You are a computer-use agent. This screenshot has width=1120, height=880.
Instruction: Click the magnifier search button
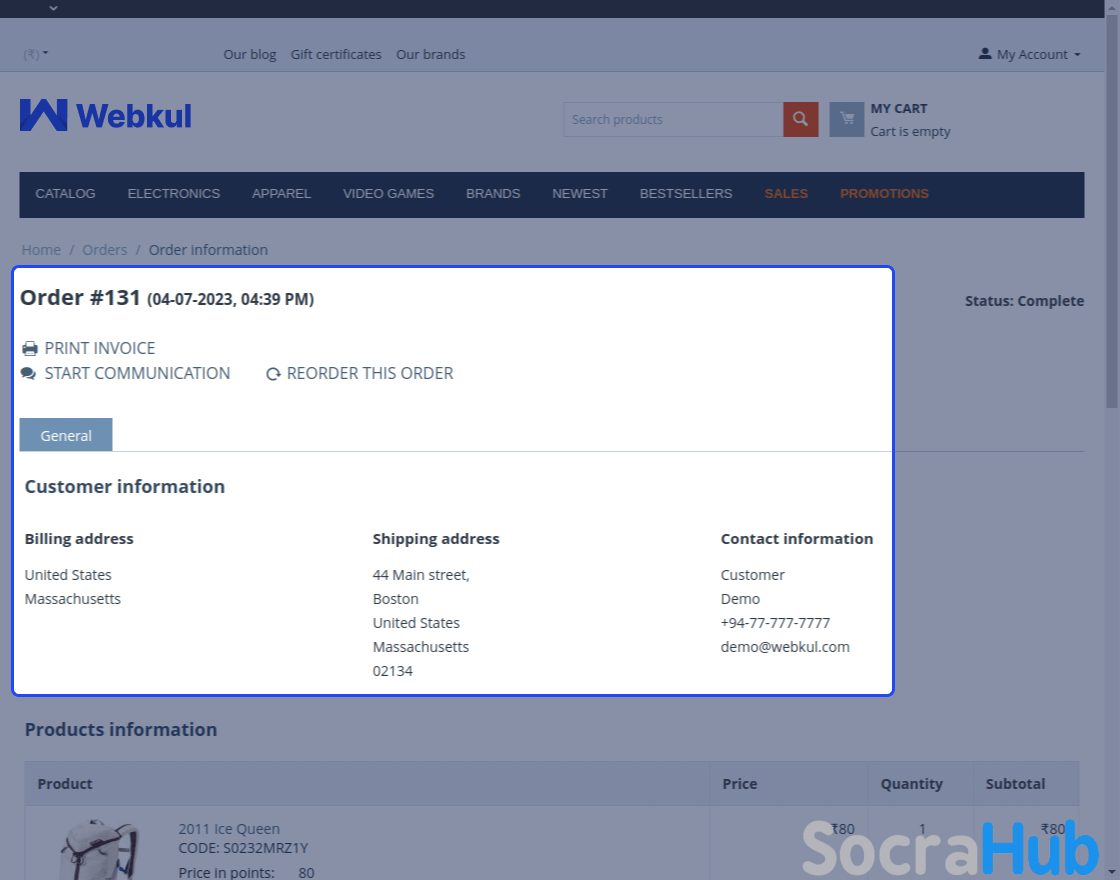pyautogui.click(x=800, y=119)
